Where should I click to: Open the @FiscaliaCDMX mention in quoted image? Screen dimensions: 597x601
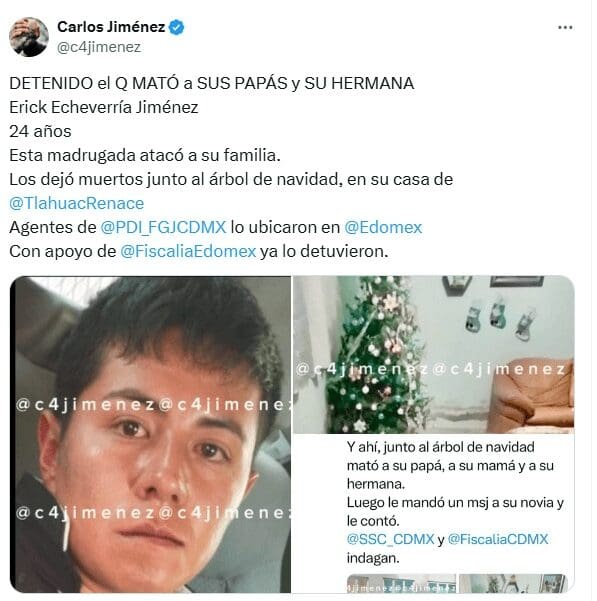498,539
